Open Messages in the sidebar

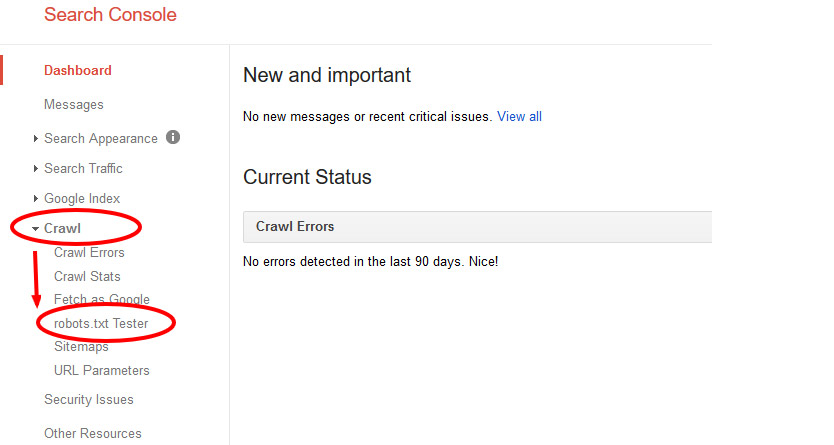pyautogui.click(x=73, y=105)
